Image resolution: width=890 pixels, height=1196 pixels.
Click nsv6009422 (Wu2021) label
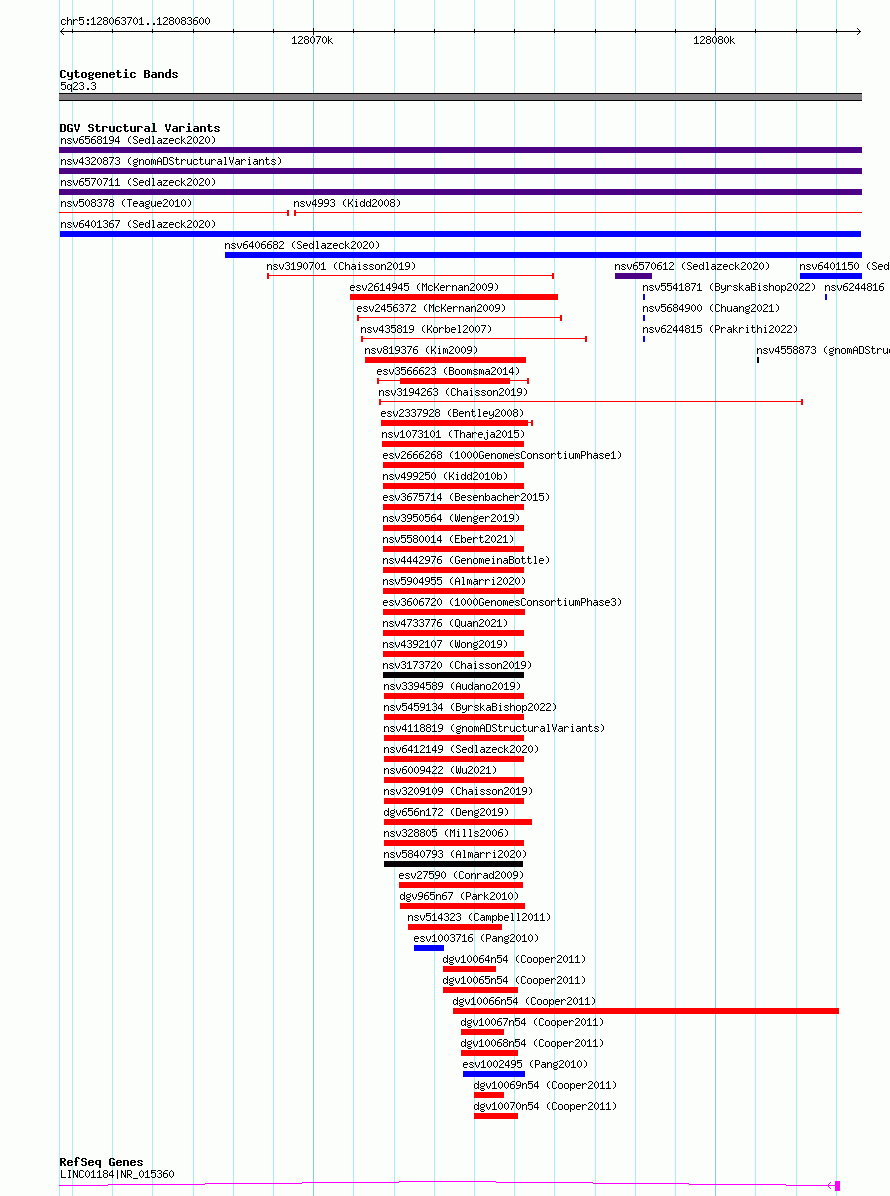pyautogui.click(x=440, y=770)
